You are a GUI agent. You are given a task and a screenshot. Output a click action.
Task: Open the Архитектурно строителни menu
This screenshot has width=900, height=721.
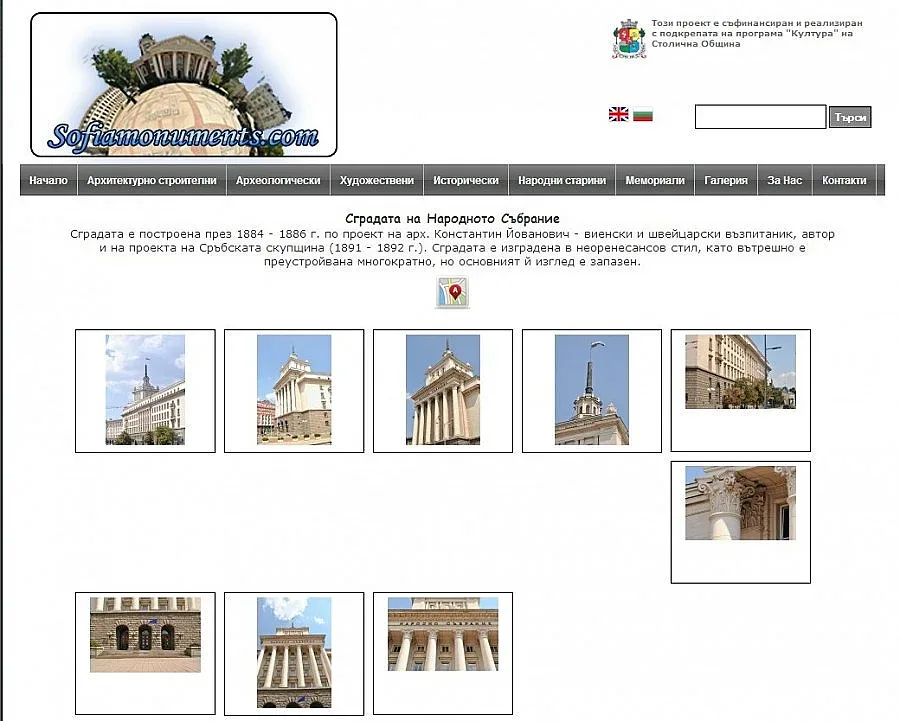[151, 181]
